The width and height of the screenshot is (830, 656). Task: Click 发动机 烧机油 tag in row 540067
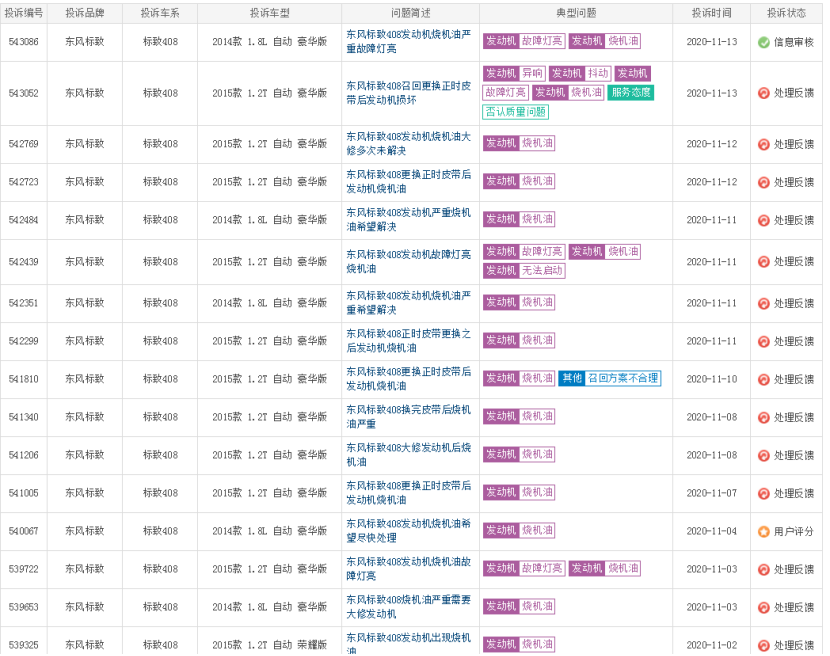click(519, 530)
